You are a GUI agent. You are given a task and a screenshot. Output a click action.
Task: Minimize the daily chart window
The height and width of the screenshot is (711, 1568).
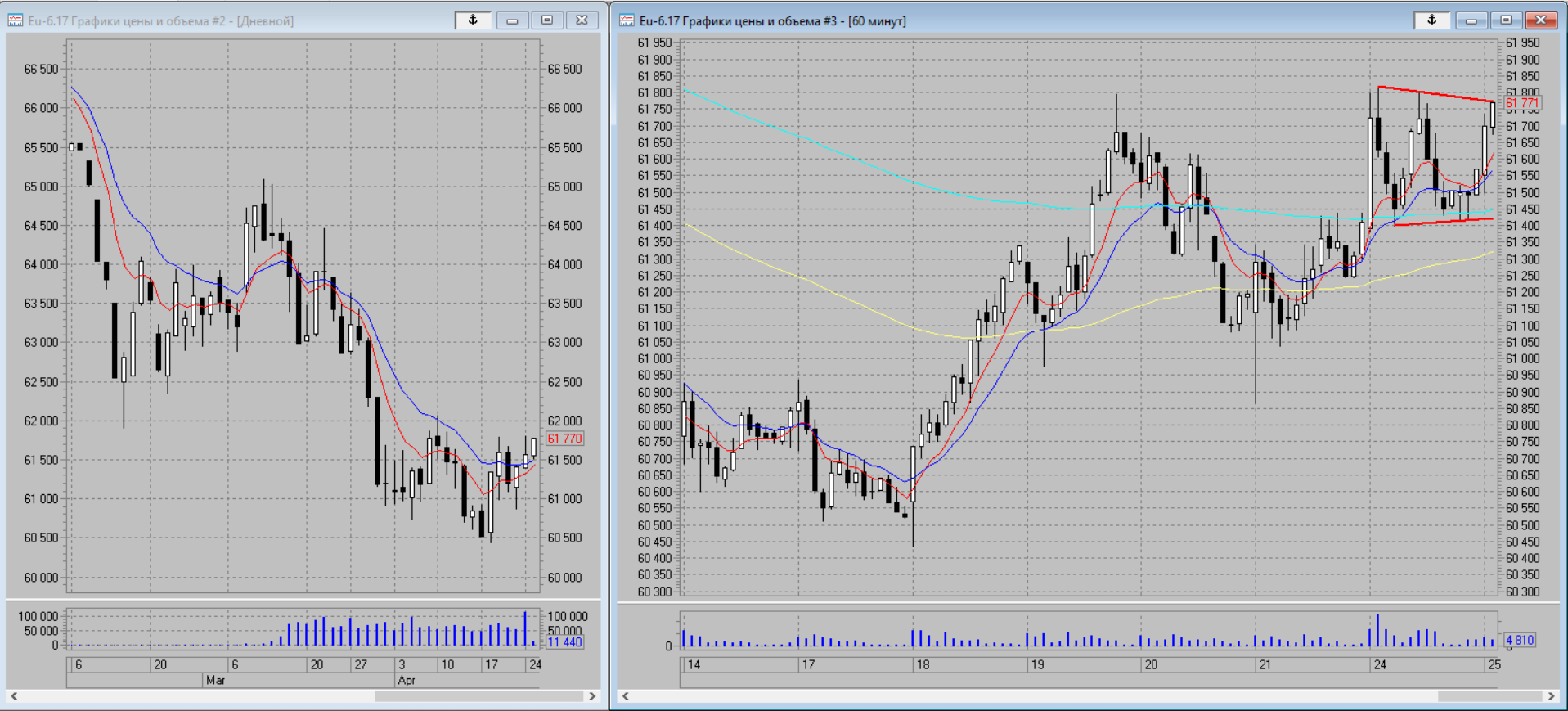pyautogui.click(x=512, y=20)
